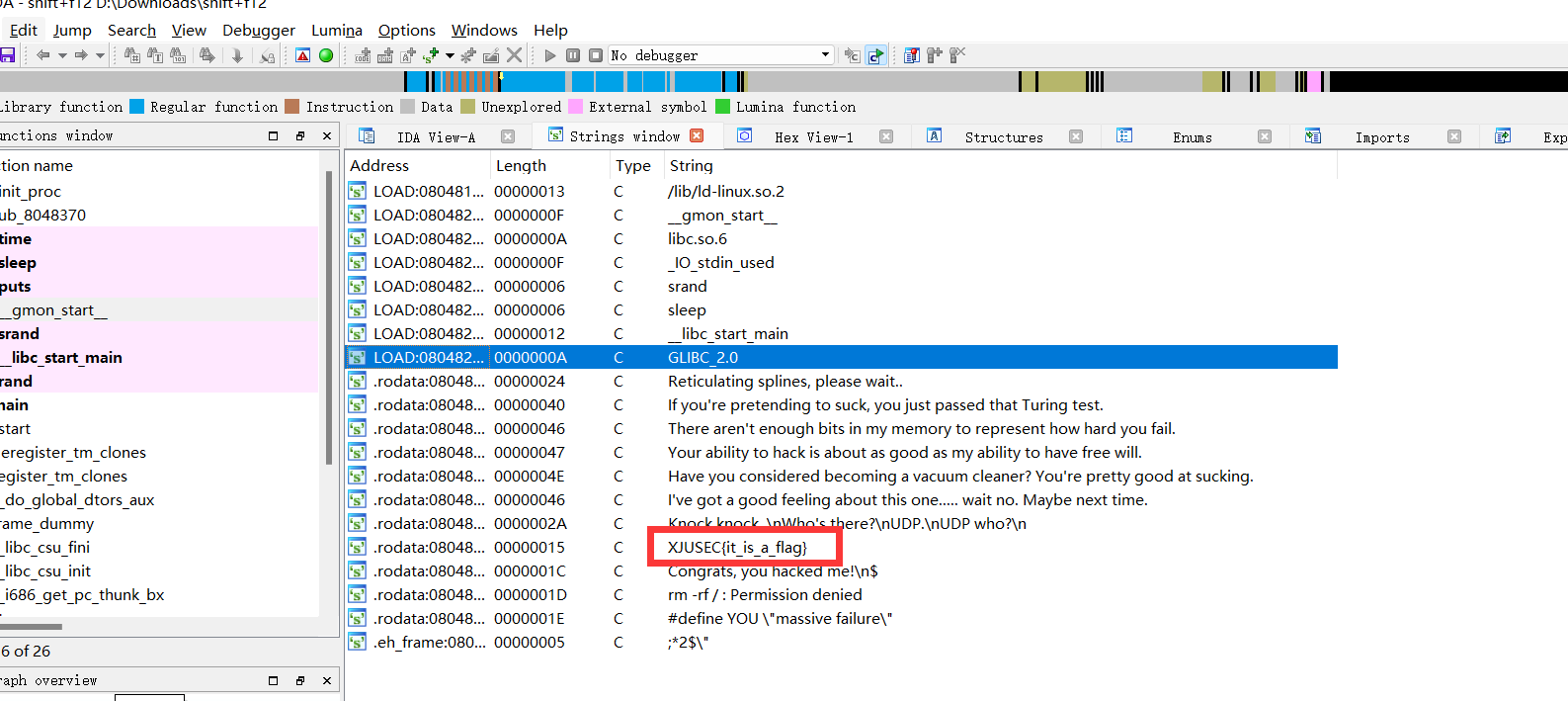Switch to the Hex View-1 tab
This screenshot has height=701, width=1568.
tap(813, 137)
